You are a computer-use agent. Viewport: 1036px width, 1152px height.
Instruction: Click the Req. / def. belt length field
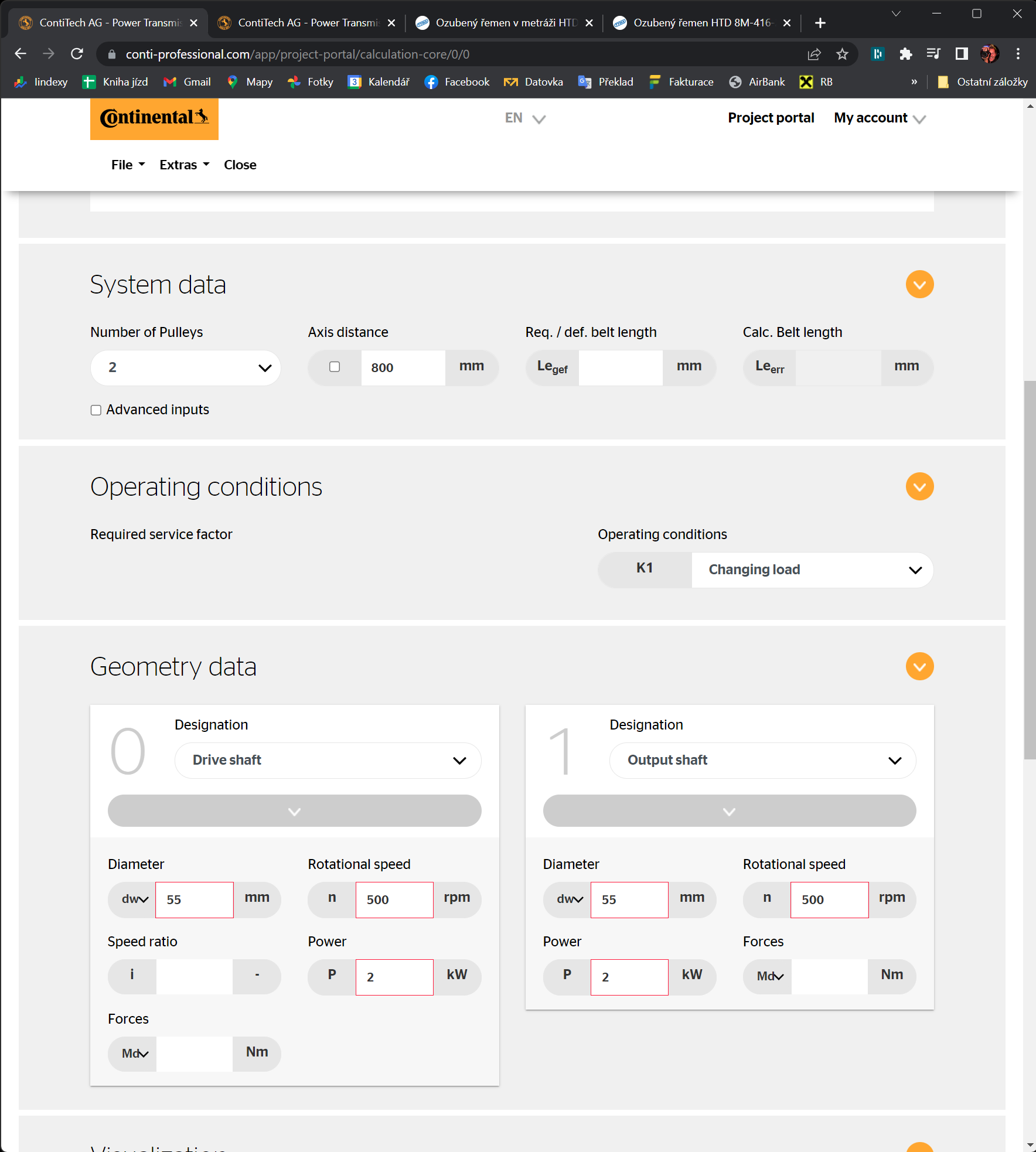[620, 368]
